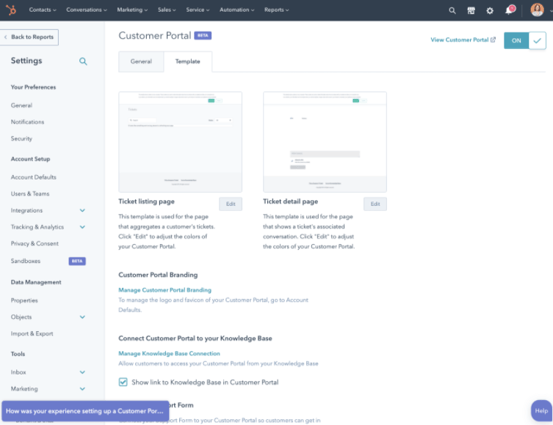The image size is (553, 425).
Task: Open the top navigation search icon
Action: coord(452,11)
